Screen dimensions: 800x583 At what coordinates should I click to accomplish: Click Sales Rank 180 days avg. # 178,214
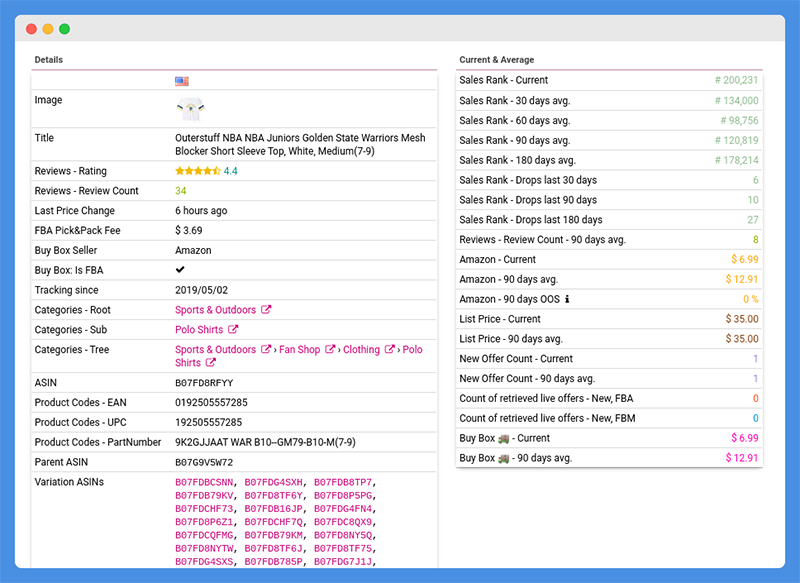[736, 160]
